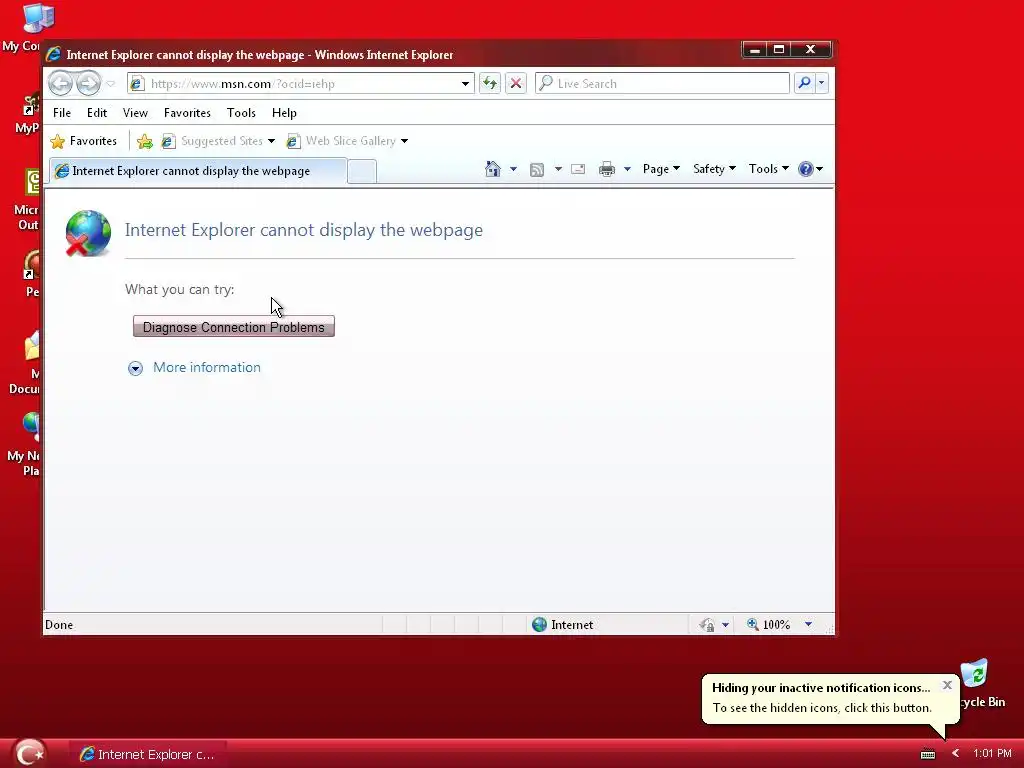This screenshot has width=1024, height=768.
Task: Open Favorites center with the star button
Action: tap(84, 141)
